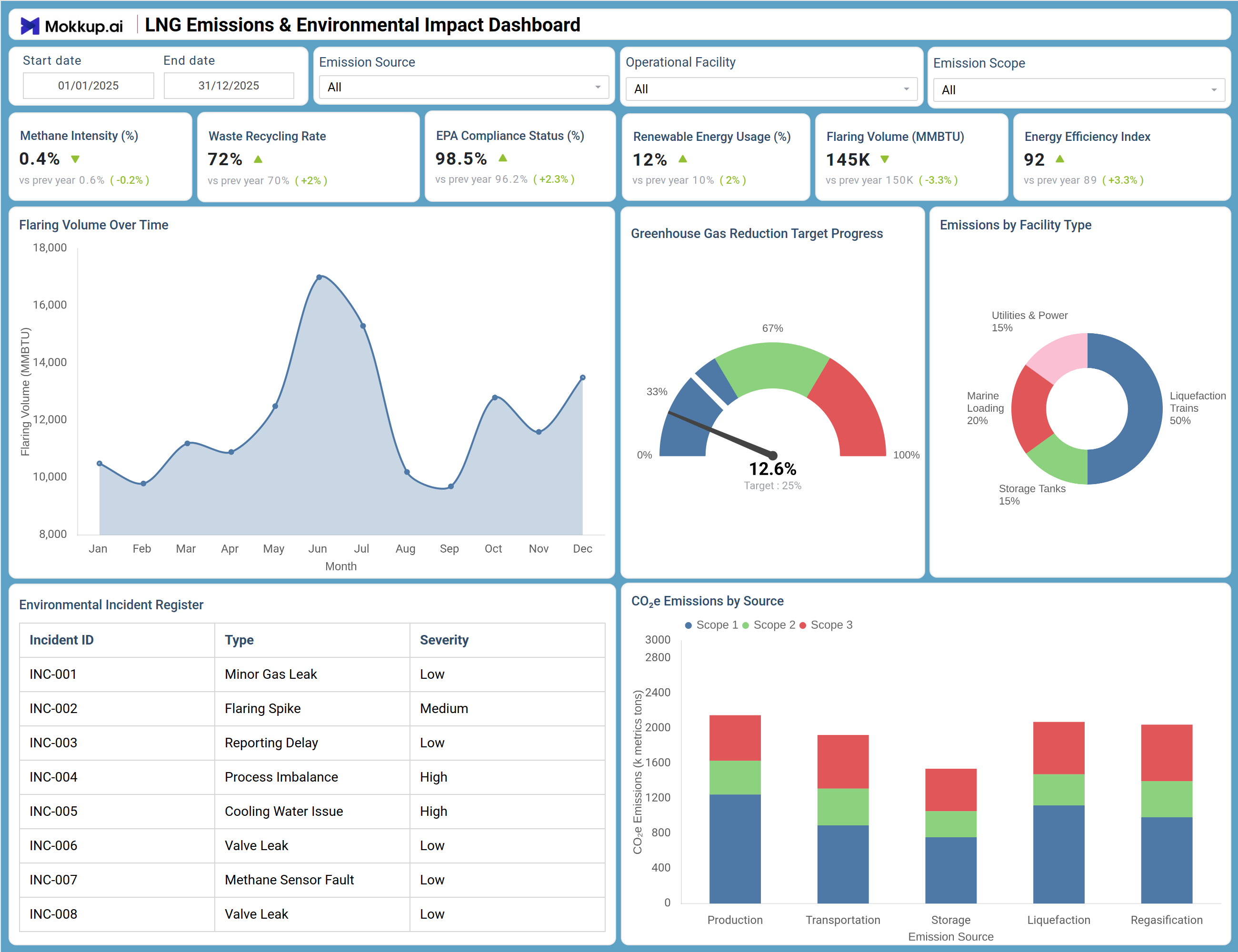This screenshot has width=1238, height=952.
Task: Click the Minor Gas Leak cell
Action: (x=312, y=674)
